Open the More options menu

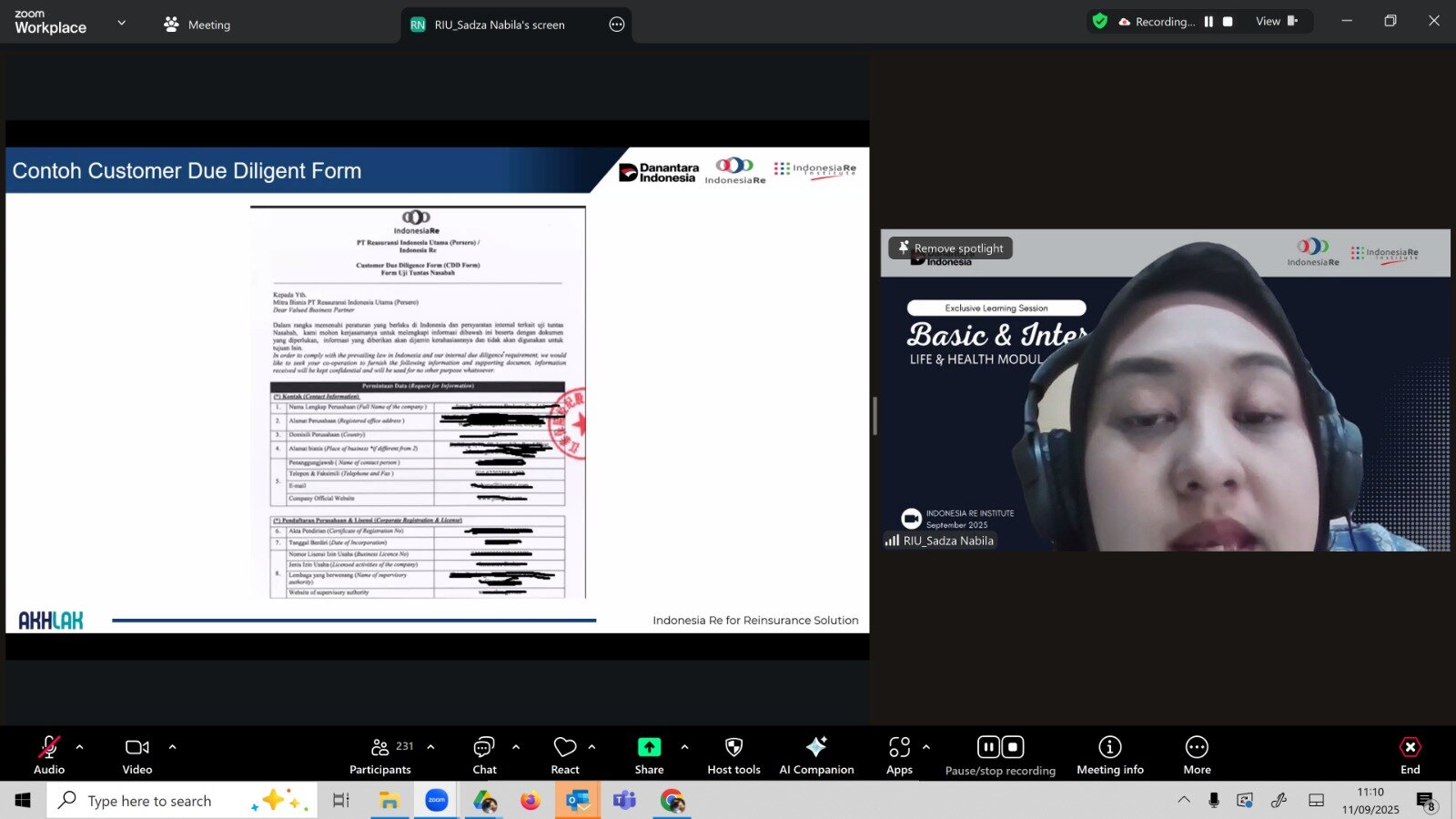coord(1197,755)
